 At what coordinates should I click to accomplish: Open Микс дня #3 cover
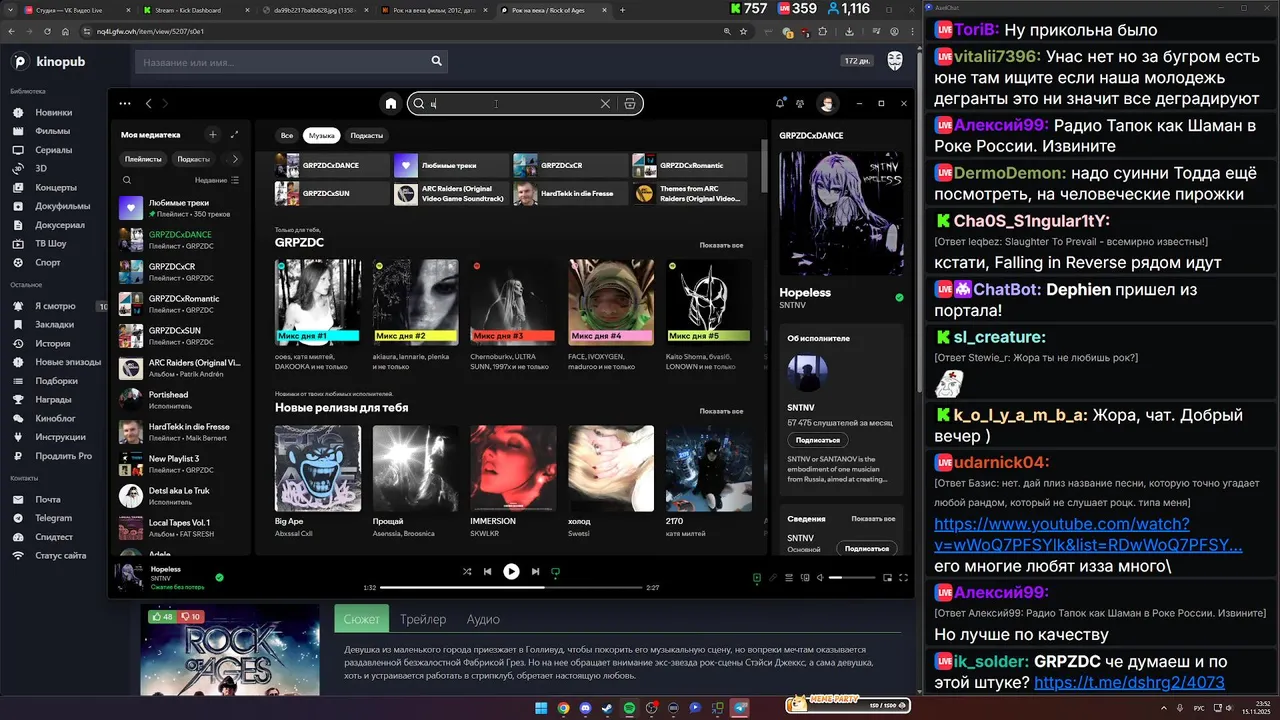[x=513, y=301]
